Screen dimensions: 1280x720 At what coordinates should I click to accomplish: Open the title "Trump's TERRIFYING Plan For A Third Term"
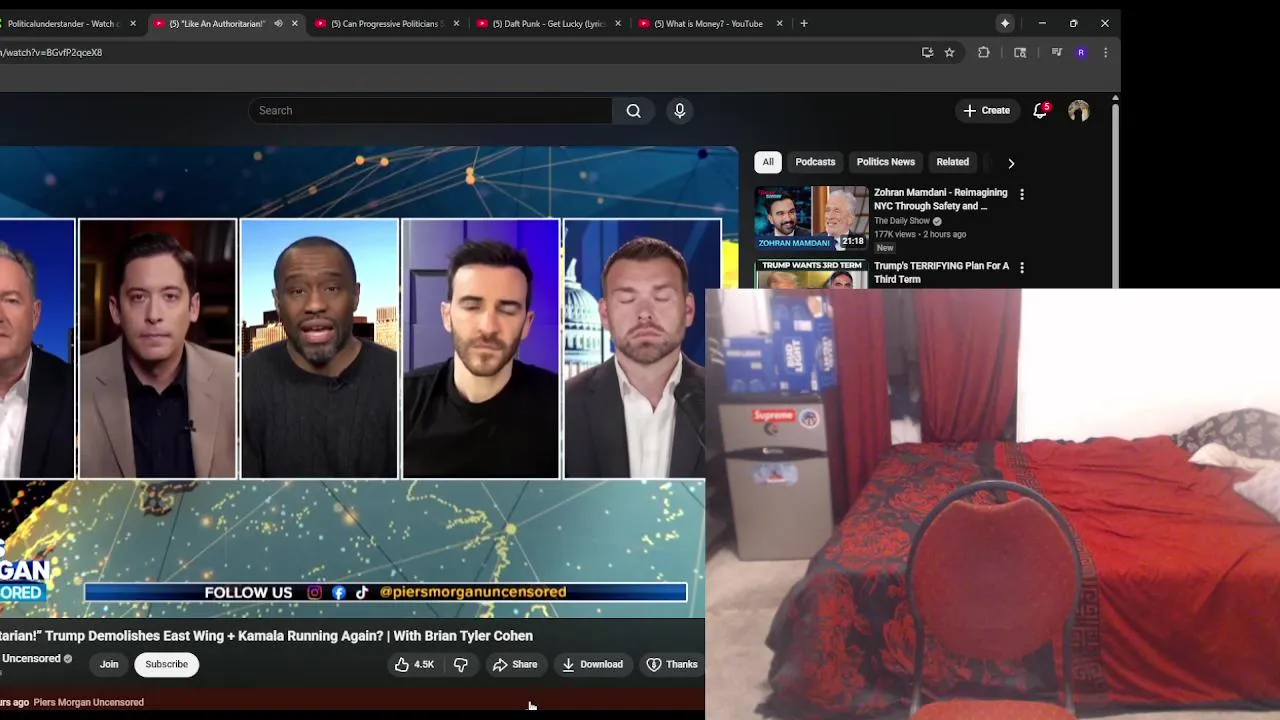pyautogui.click(x=941, y=273)
